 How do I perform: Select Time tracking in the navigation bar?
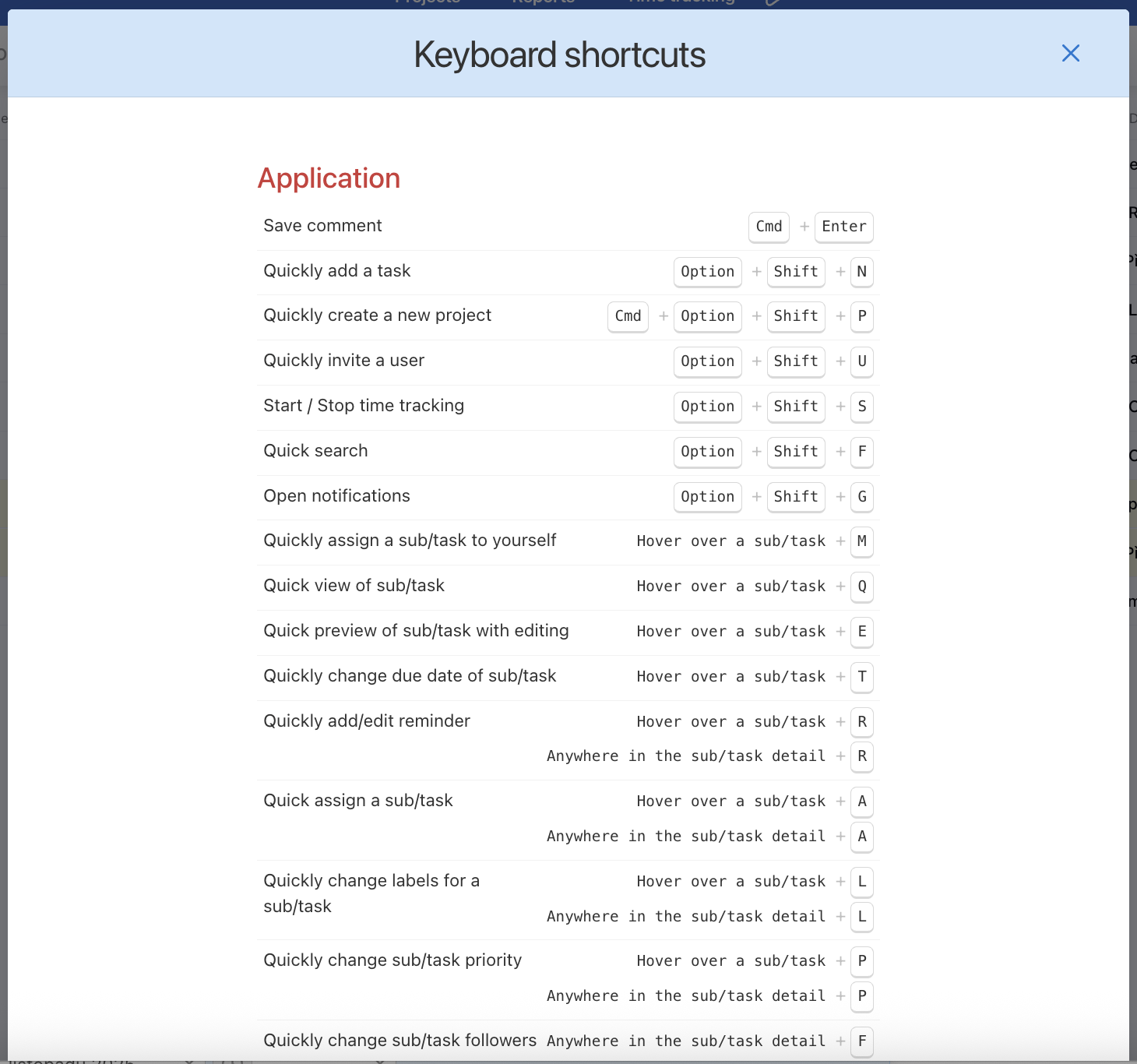pos(680,3)
